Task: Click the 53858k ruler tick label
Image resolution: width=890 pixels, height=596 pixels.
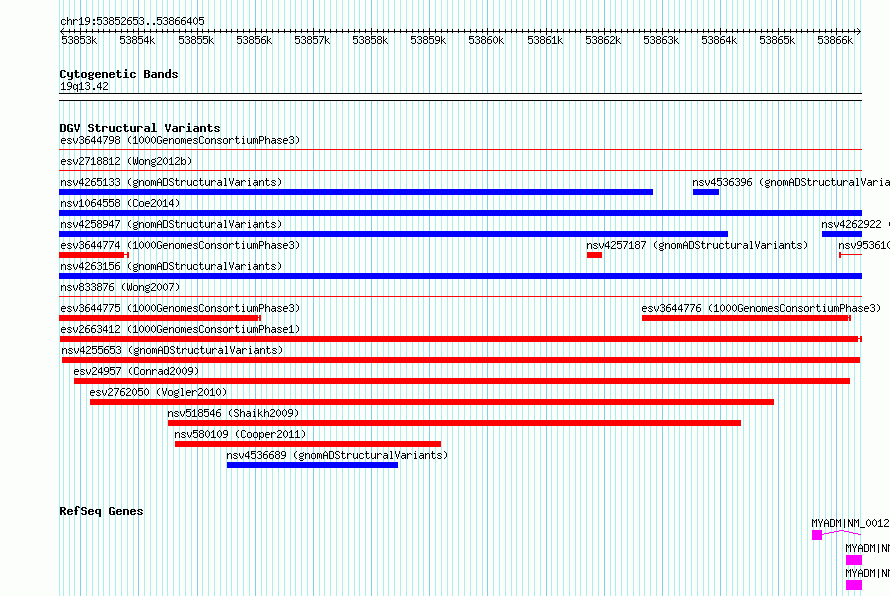Action: pyautogui.click(x=370, y=40)
